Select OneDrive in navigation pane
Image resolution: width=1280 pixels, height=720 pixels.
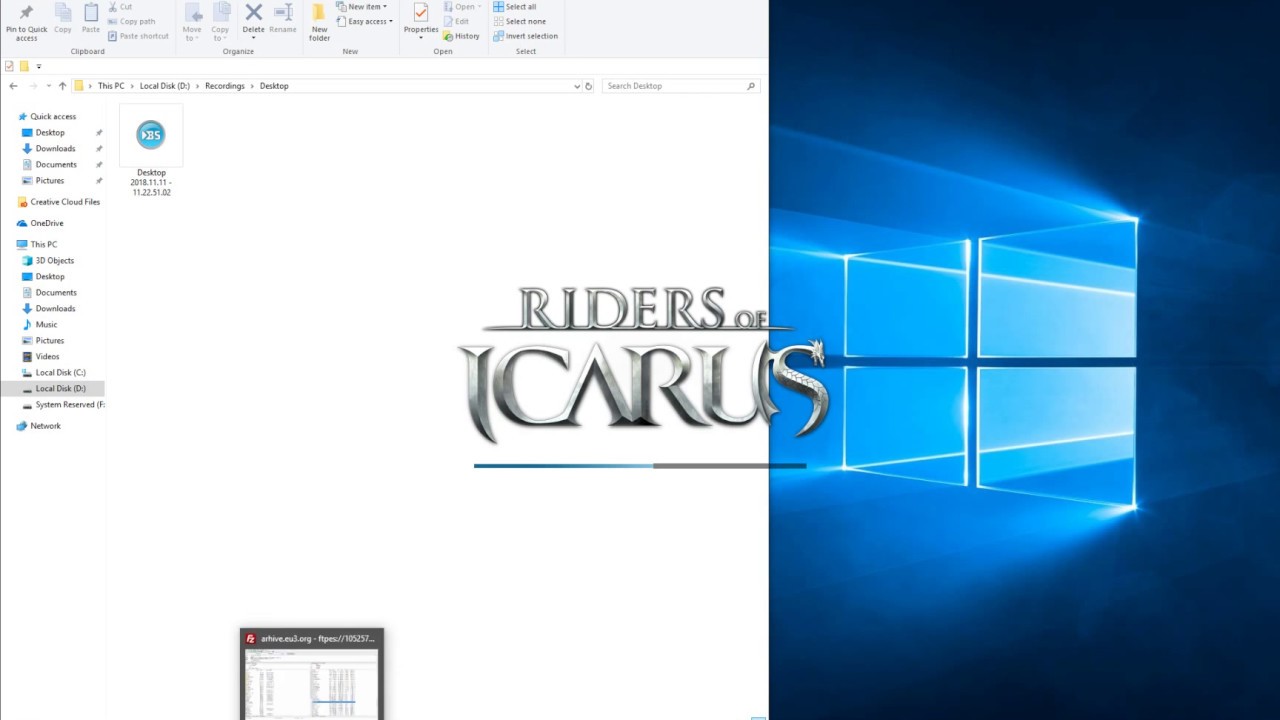point(46,223)
